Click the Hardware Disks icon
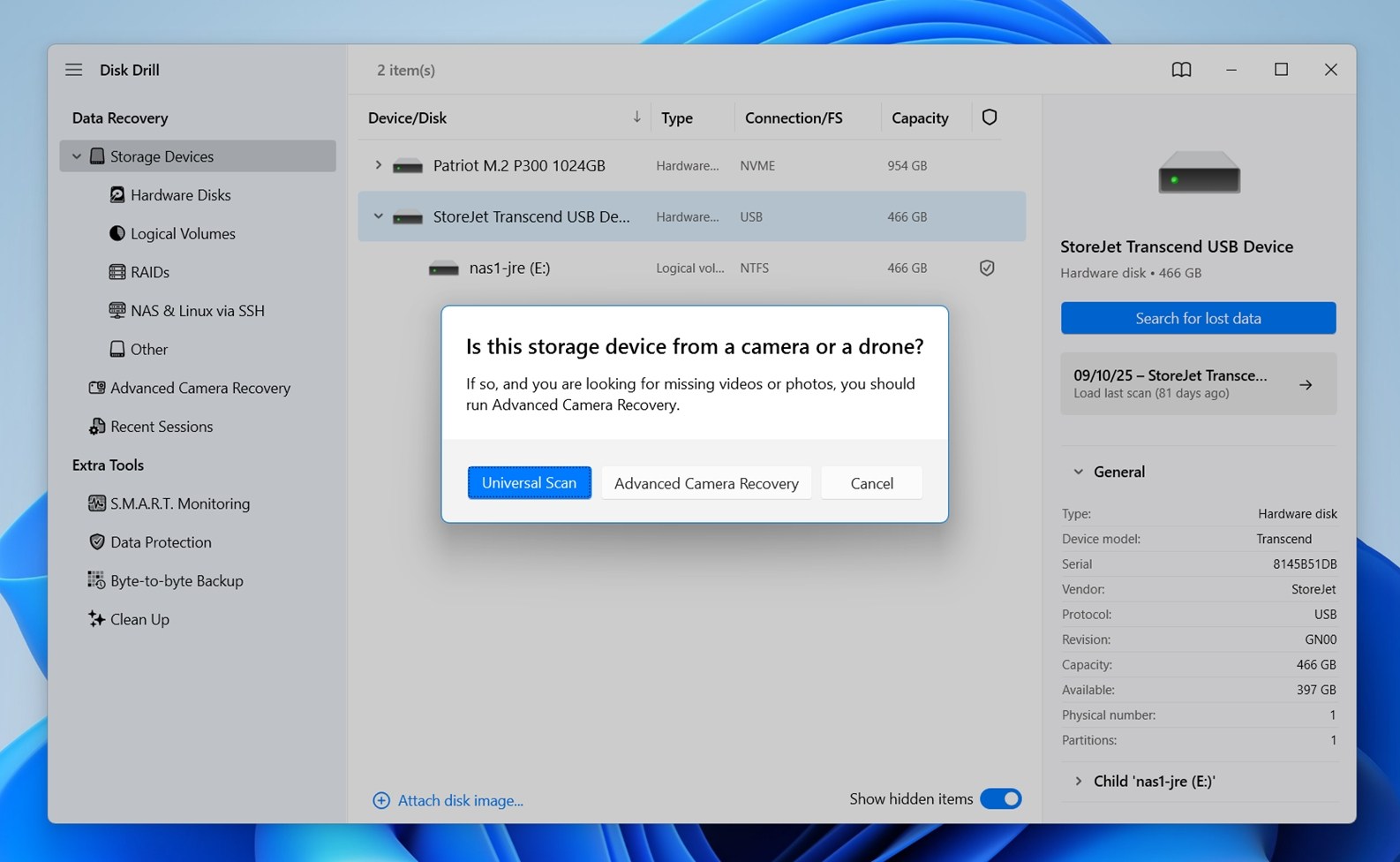 (117, 195)
